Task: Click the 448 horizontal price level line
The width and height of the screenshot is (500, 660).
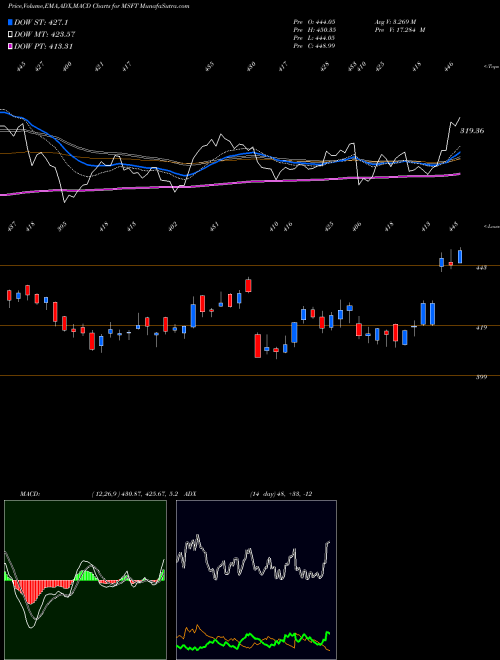Action: (250, 266)
